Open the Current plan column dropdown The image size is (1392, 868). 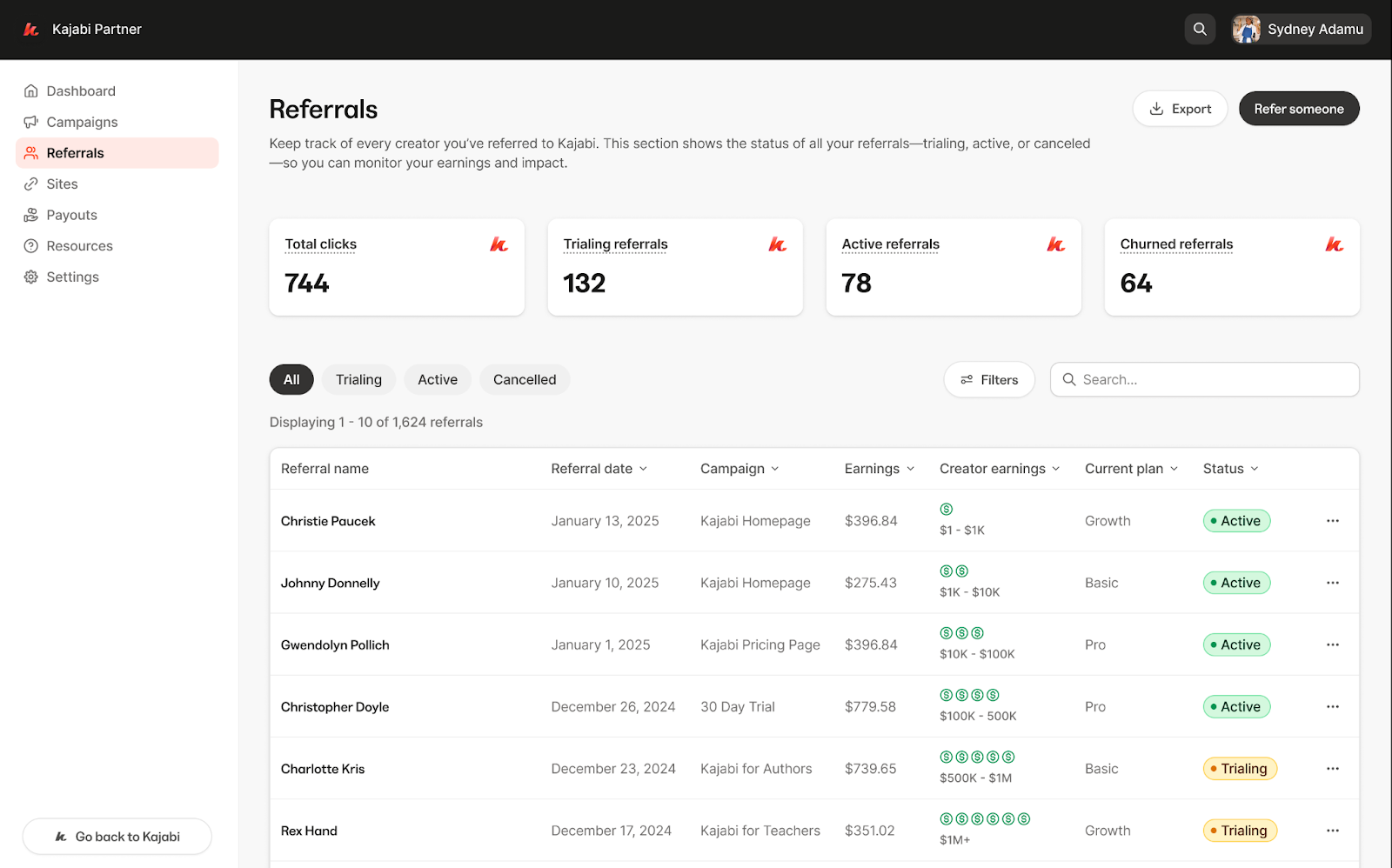coord(1131,469)
